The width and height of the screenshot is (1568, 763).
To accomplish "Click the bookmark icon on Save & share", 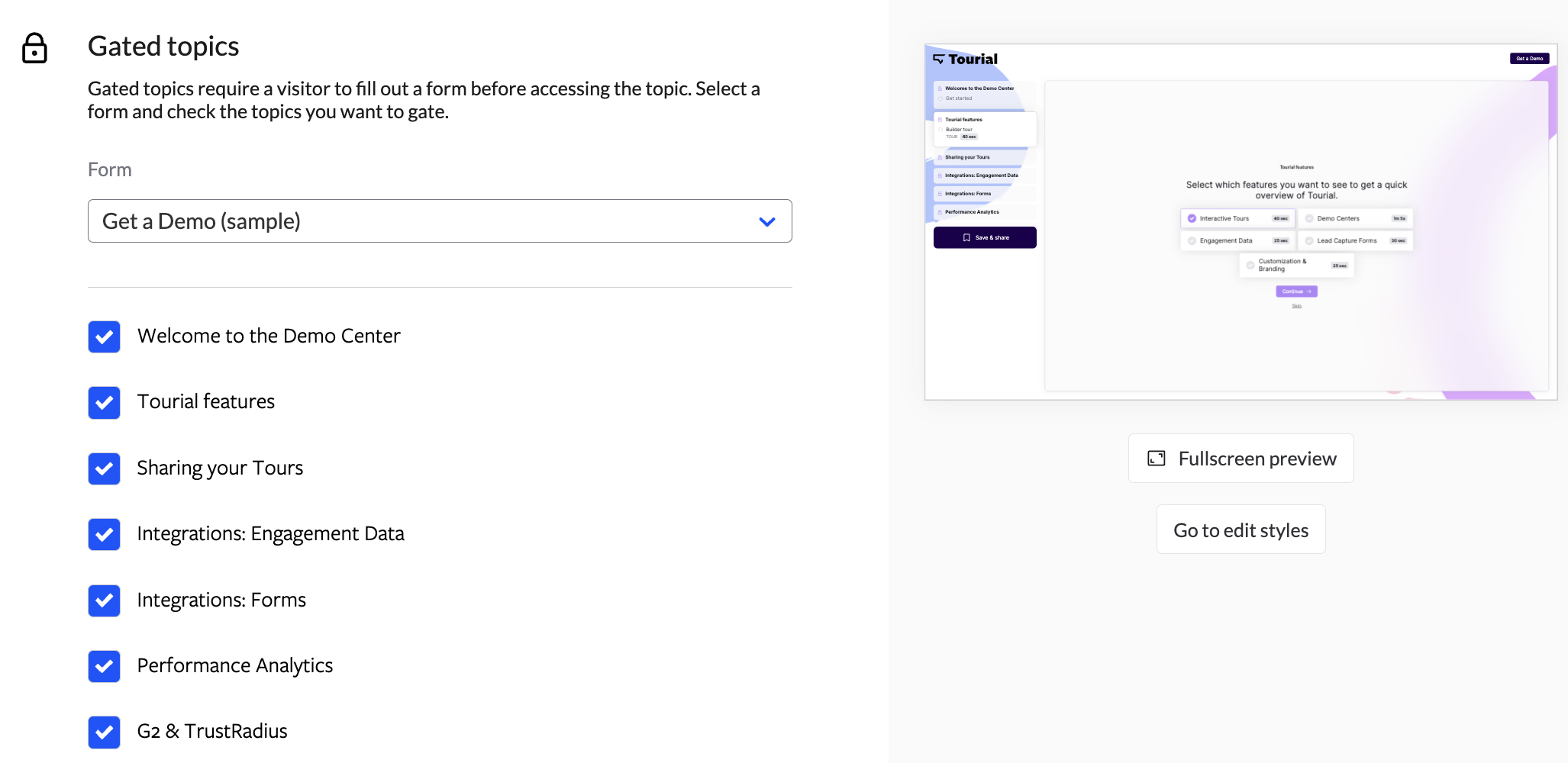I will point(966,238).
